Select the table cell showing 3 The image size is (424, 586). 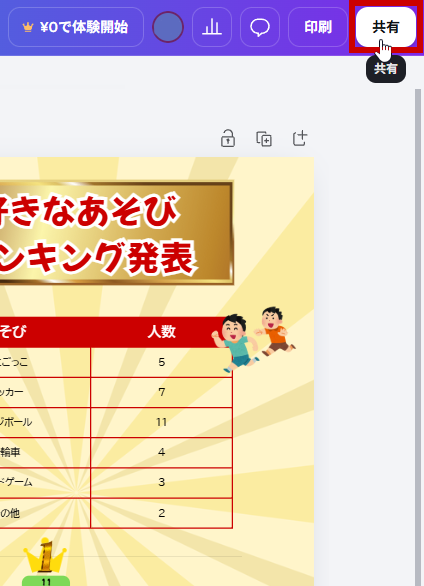(x=161, y=482)
